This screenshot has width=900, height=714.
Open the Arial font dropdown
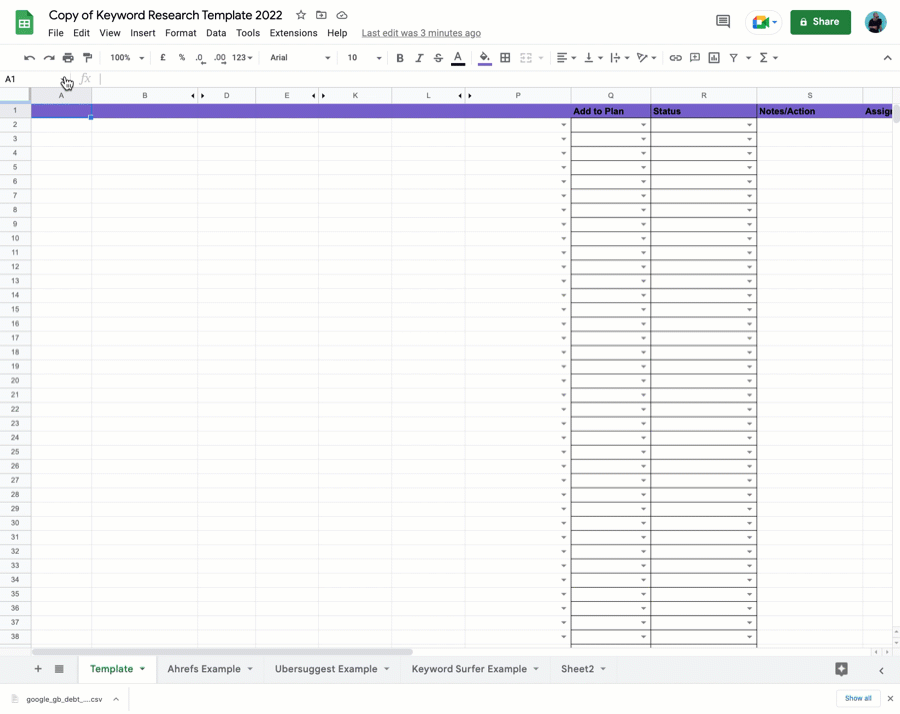(x=299, y=58)
